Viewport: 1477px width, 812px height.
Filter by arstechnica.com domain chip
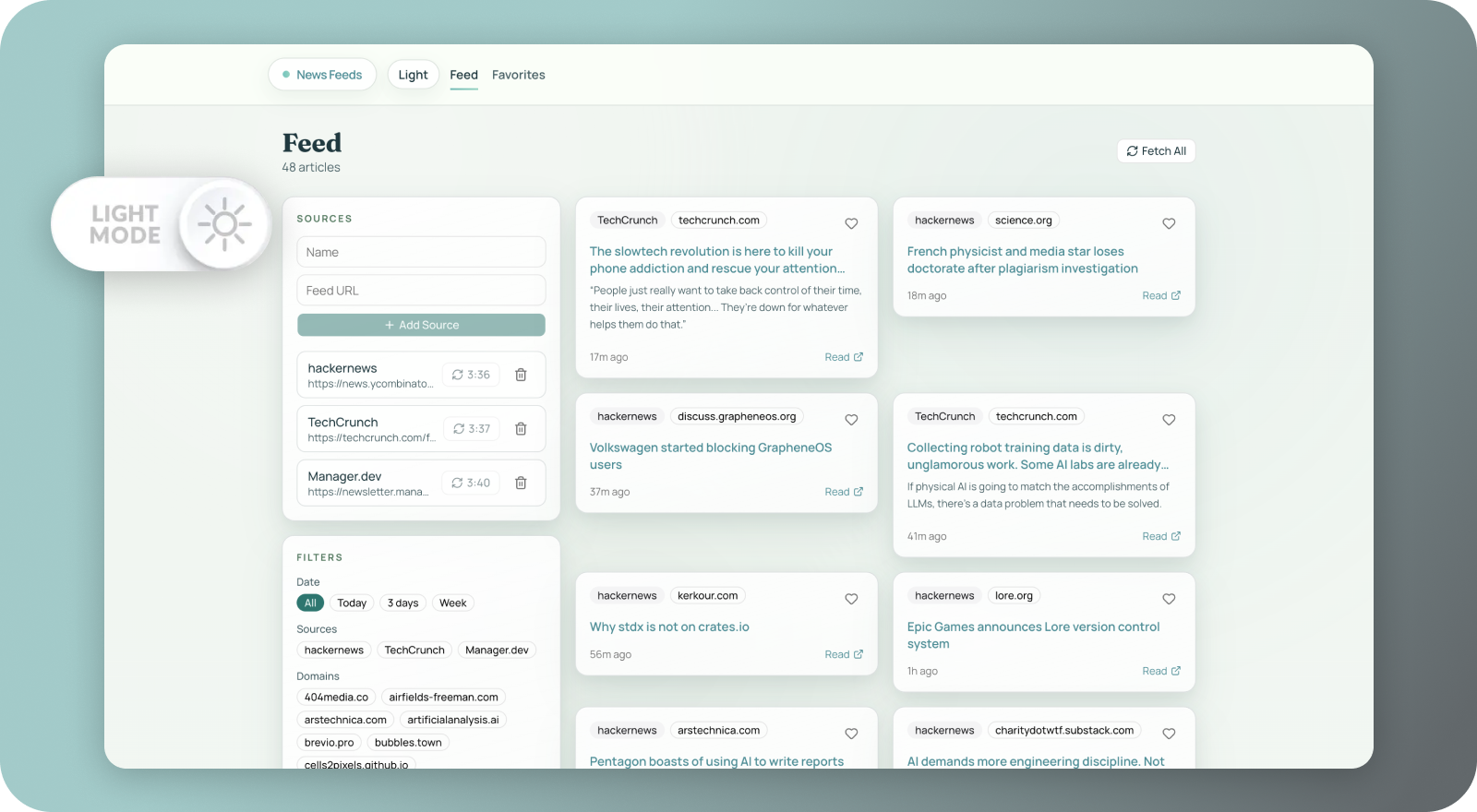345,720
